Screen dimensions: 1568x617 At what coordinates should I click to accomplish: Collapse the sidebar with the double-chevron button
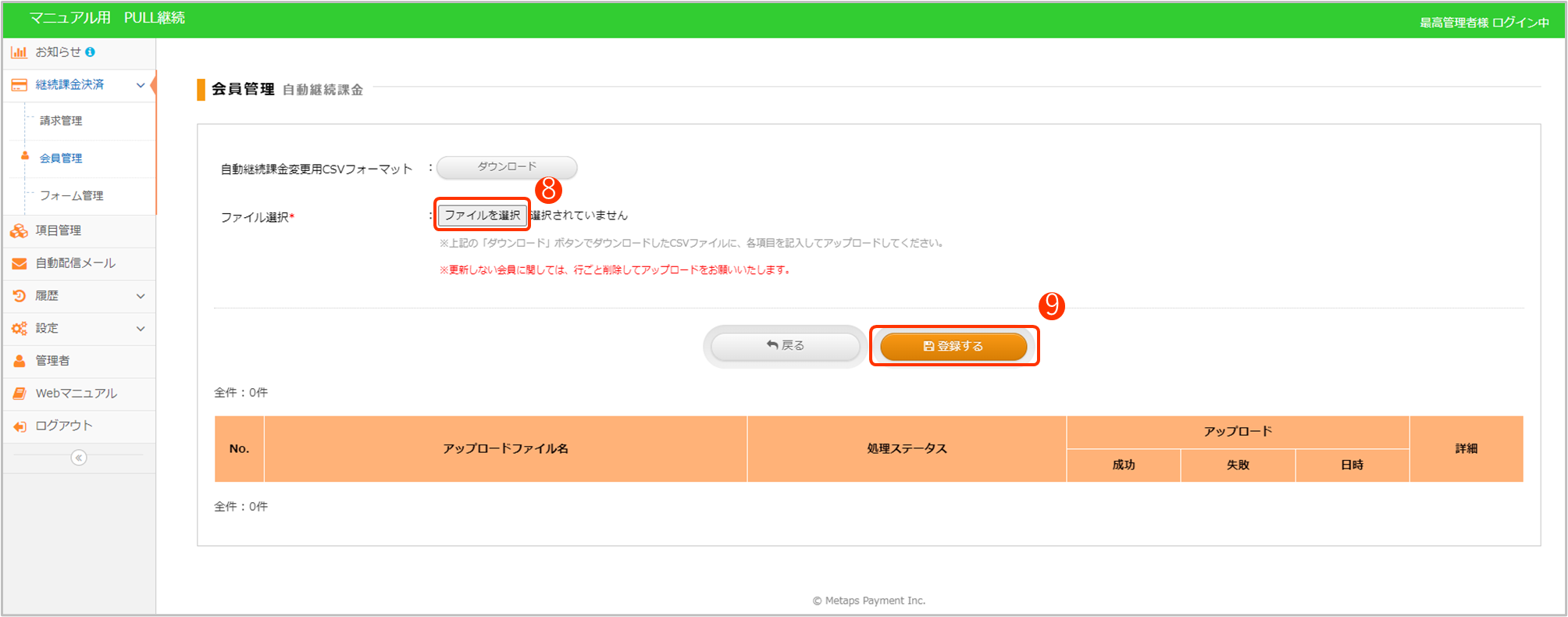(x=79, y=458)
